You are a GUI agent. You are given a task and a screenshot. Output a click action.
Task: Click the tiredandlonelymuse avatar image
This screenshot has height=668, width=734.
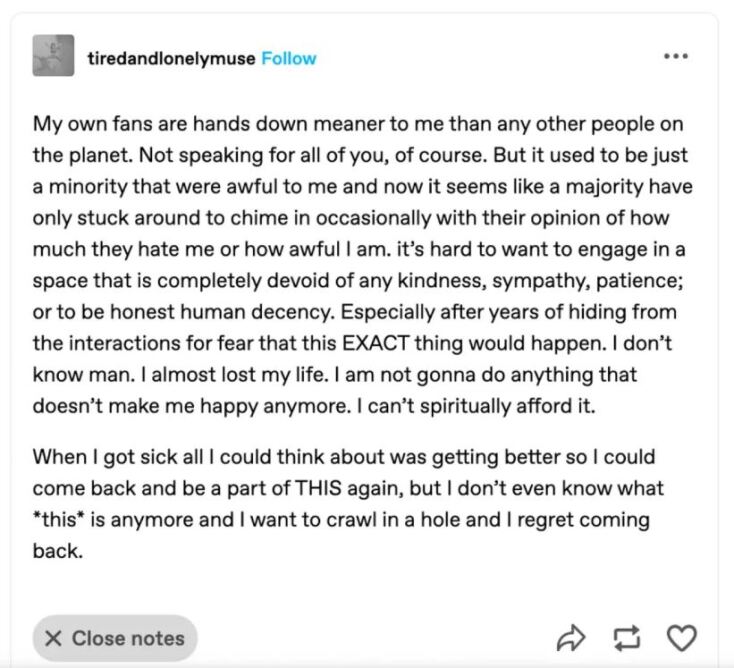click(x=53, y=56)
